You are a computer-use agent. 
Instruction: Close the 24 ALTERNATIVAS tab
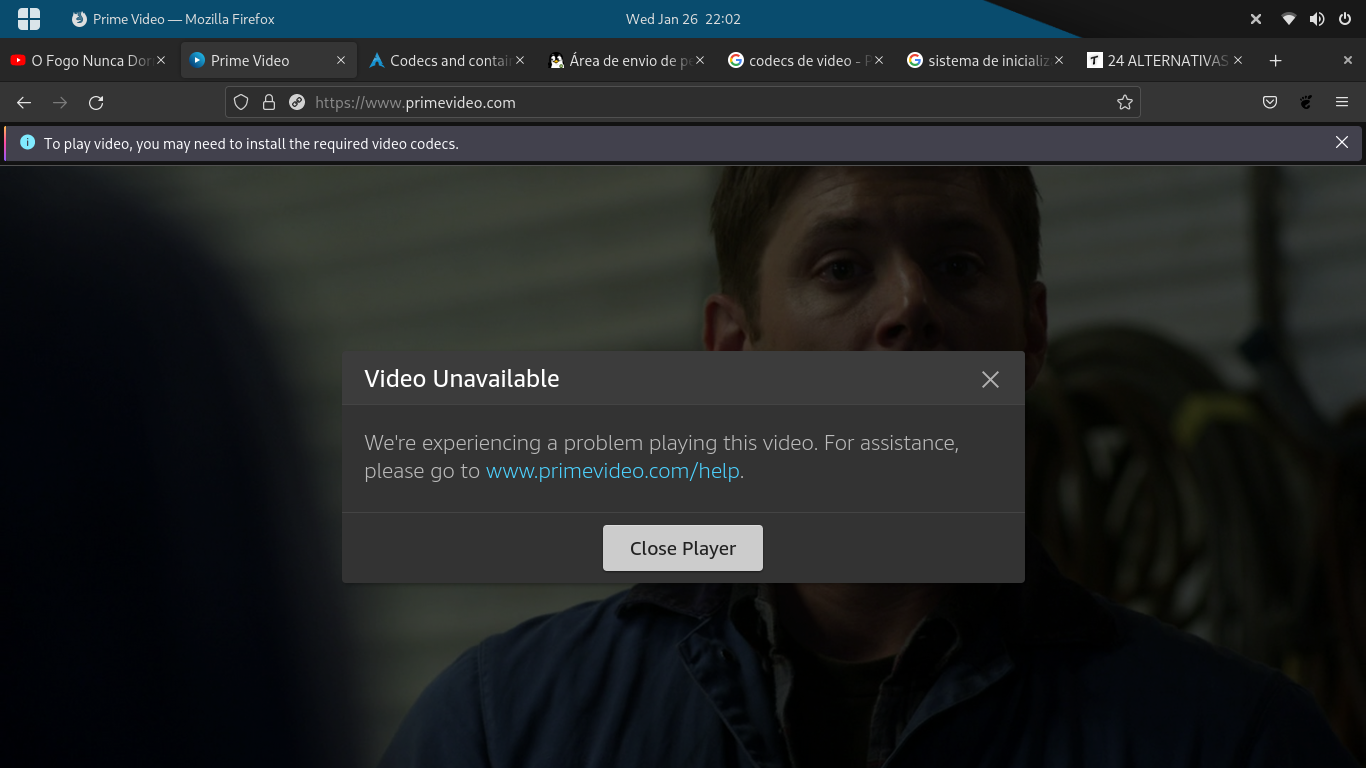1238,61
